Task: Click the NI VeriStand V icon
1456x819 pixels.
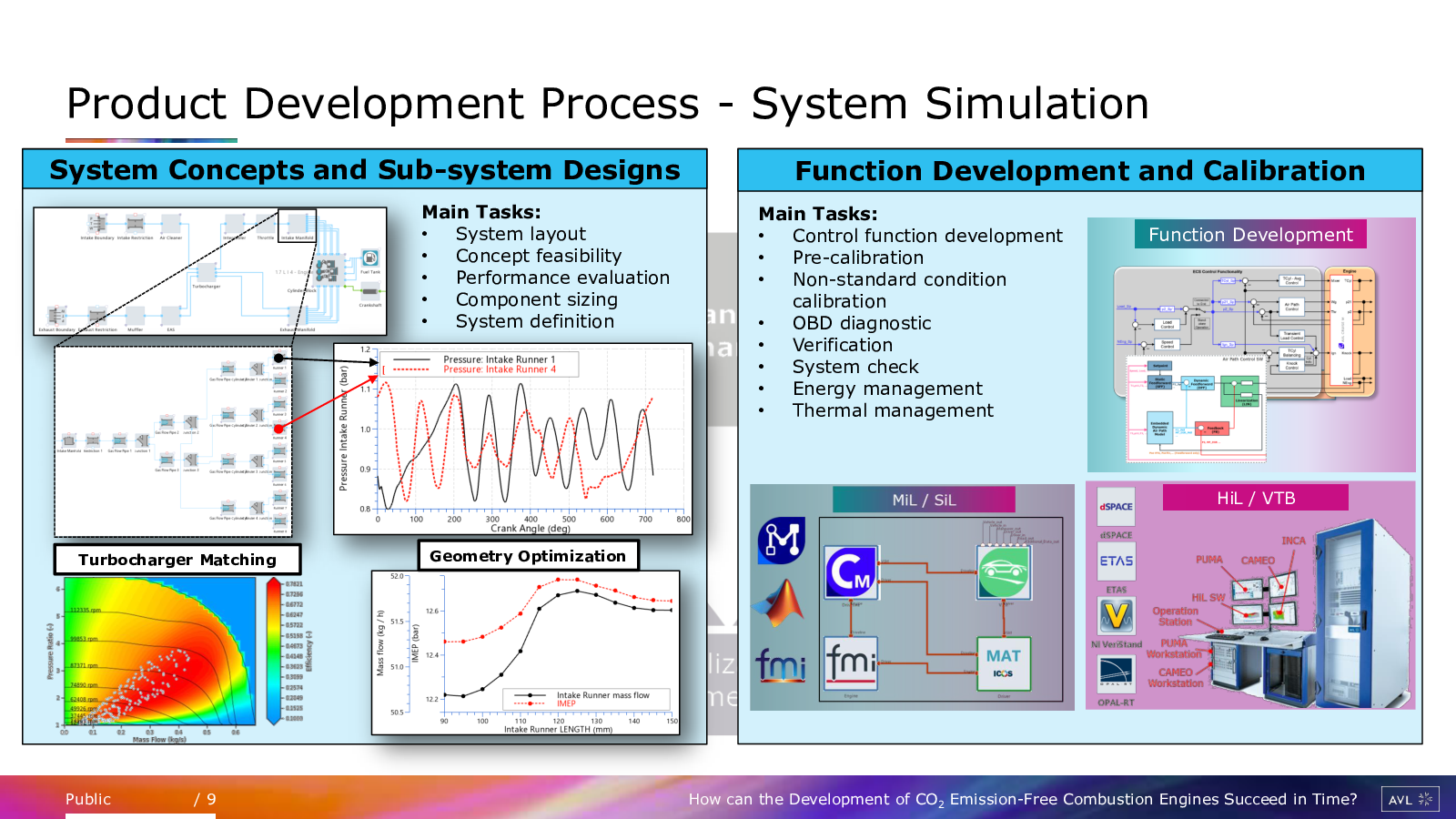Action: (x=1116, y=617)
